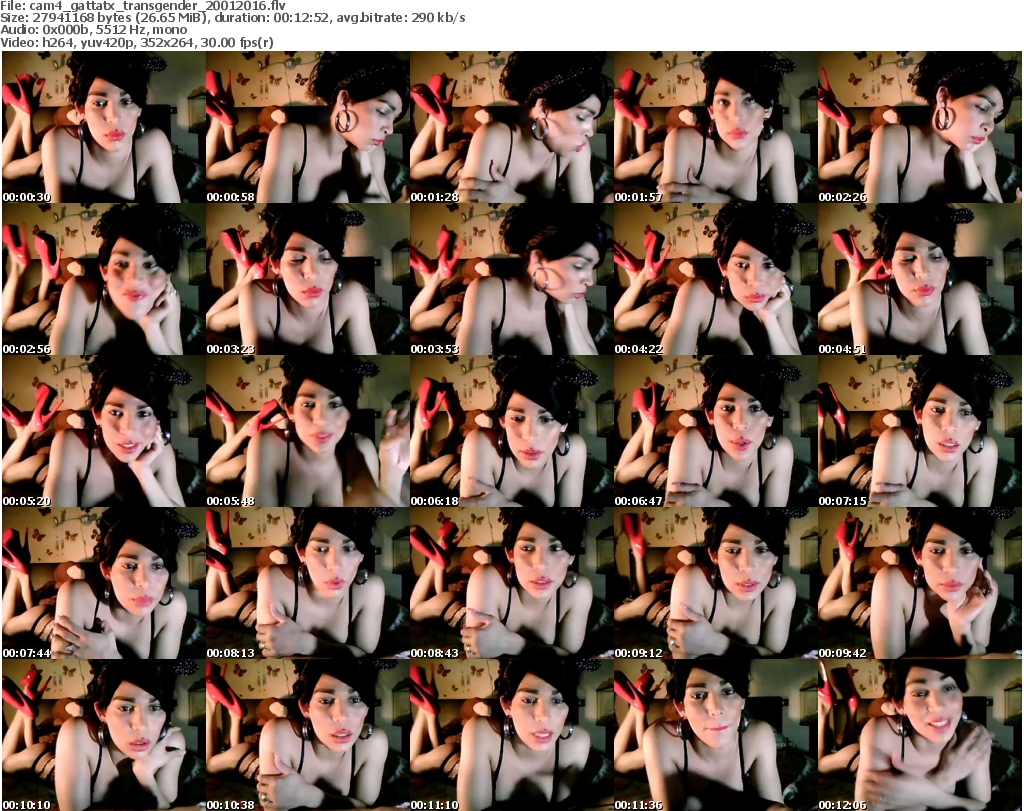
Task: Click the frame stamped 00:11:36
Action: 716,735
